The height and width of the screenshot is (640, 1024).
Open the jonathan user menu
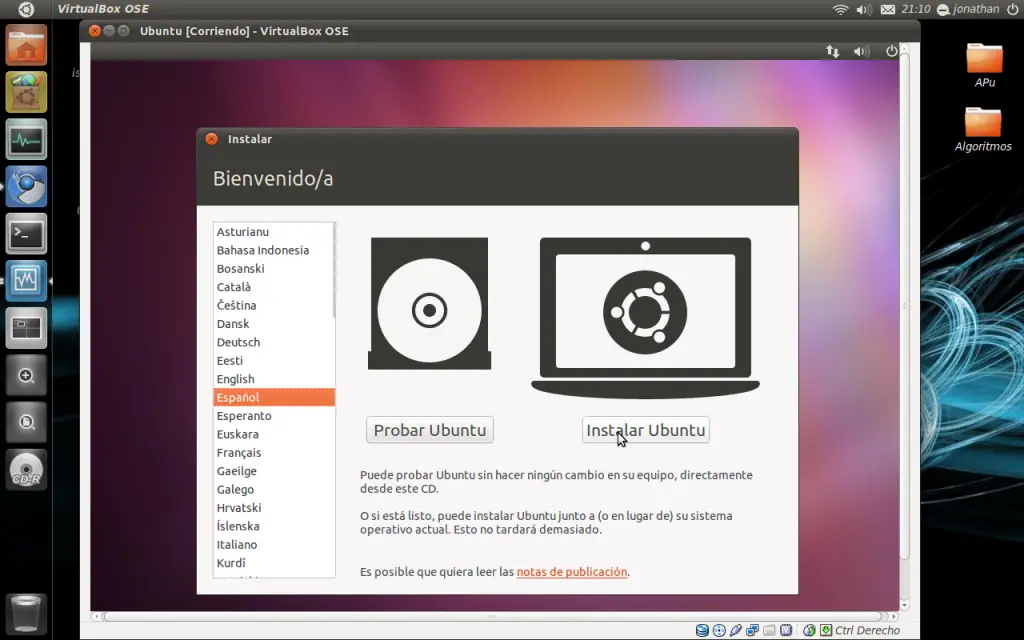[x=968, y=9]
